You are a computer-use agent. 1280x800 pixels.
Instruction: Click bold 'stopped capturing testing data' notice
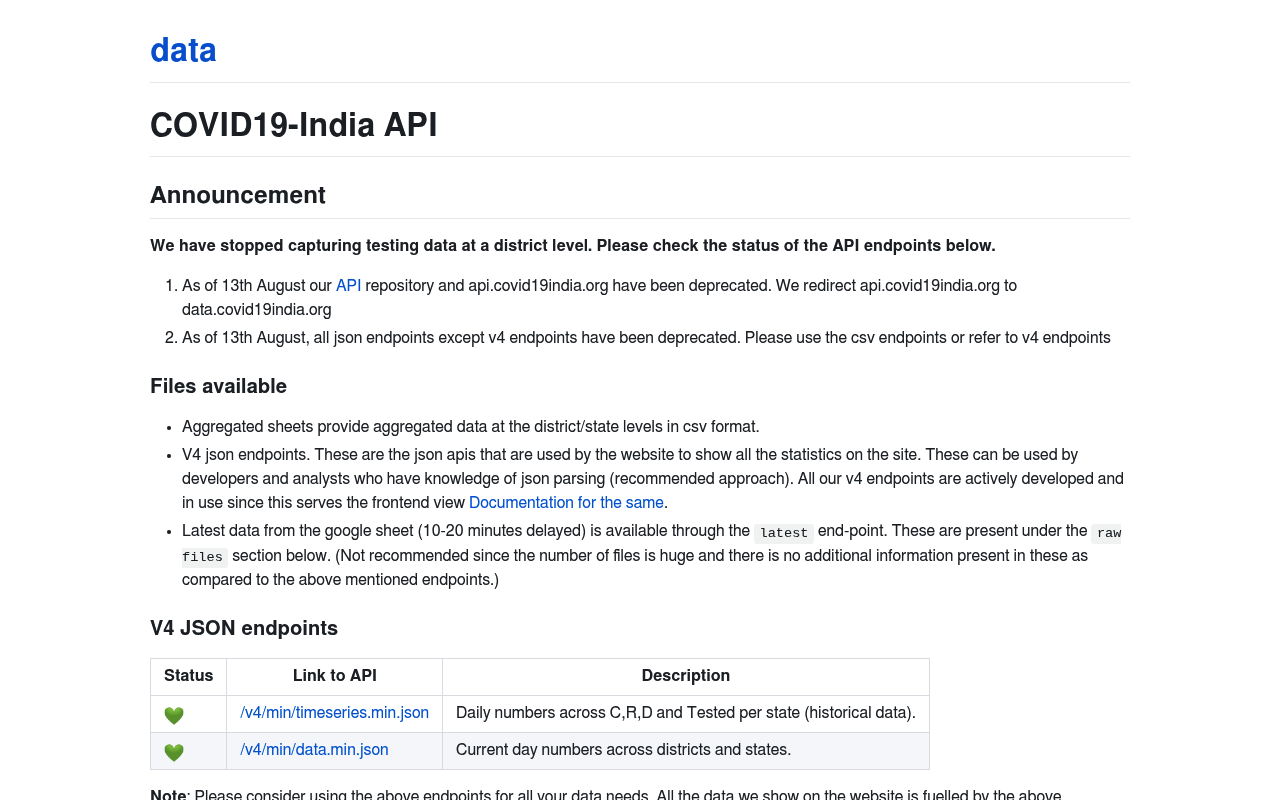(x=573, y=246)
